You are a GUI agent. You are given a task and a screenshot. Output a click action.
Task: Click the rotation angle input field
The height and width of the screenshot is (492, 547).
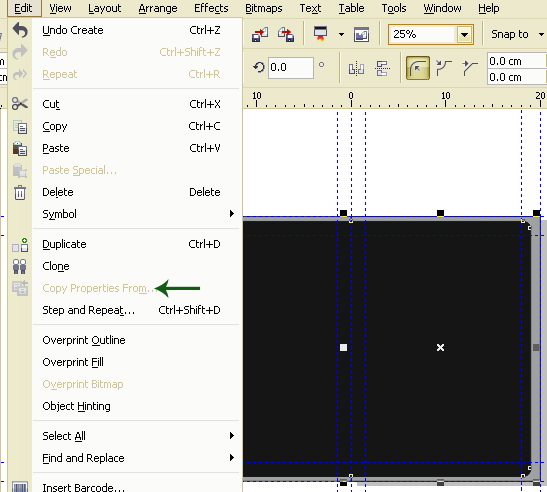[291, 67]
